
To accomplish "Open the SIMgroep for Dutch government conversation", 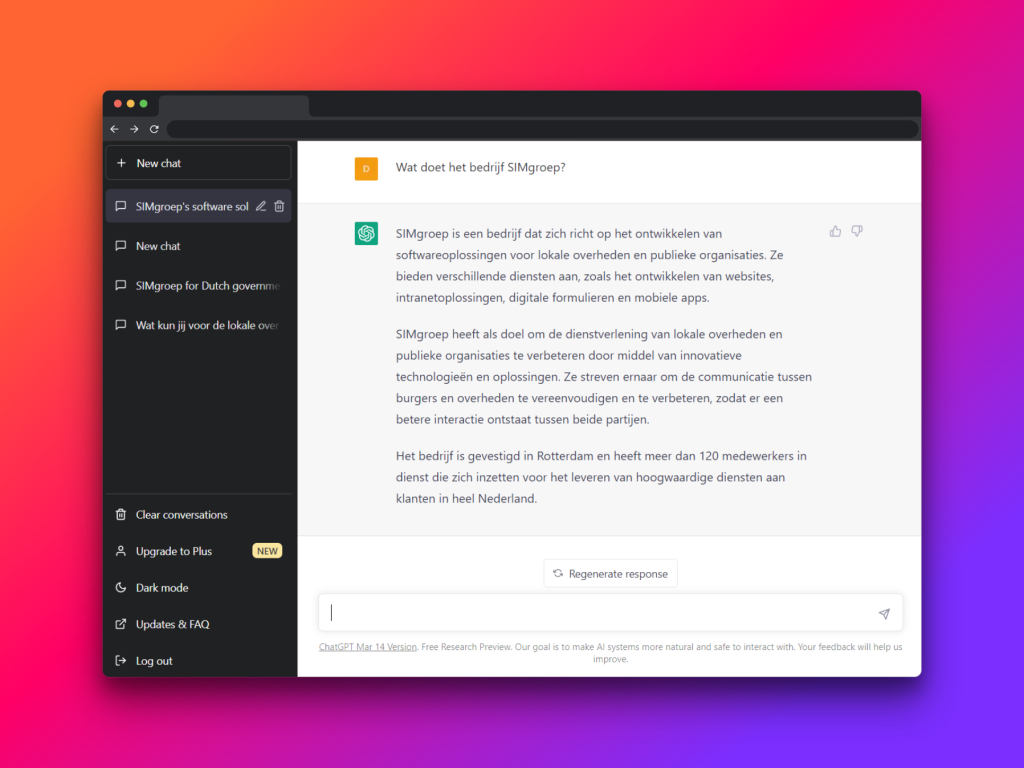I will pyautogui.click(x=199, y=285).
